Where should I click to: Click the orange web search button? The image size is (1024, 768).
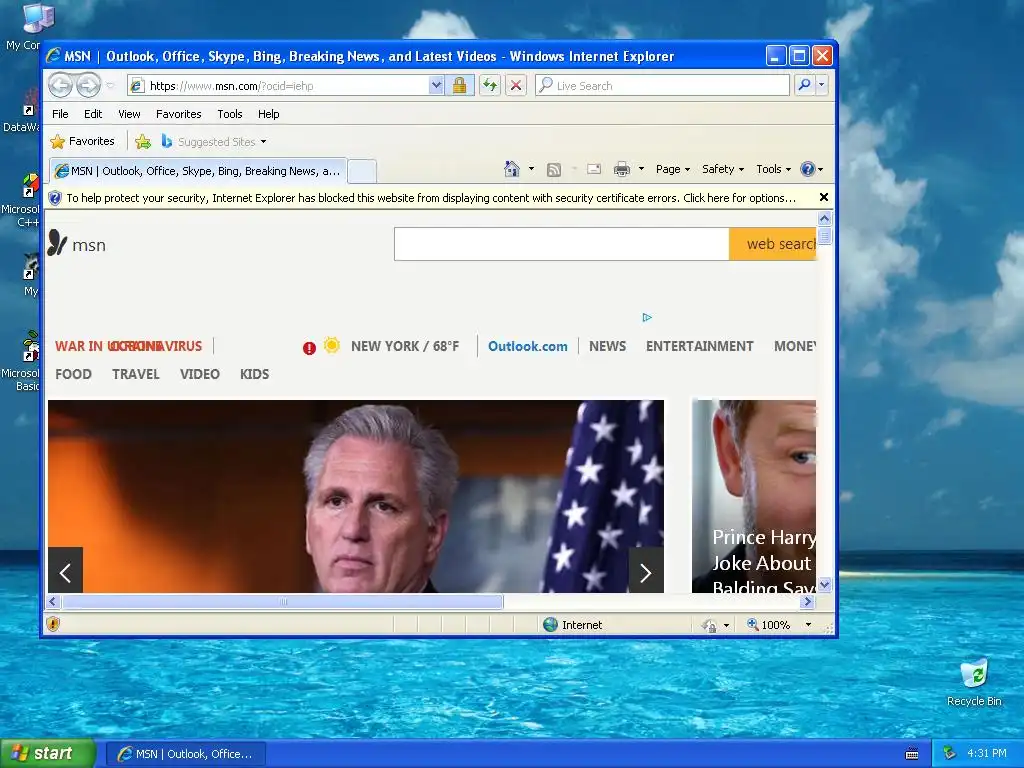point(773,244)
